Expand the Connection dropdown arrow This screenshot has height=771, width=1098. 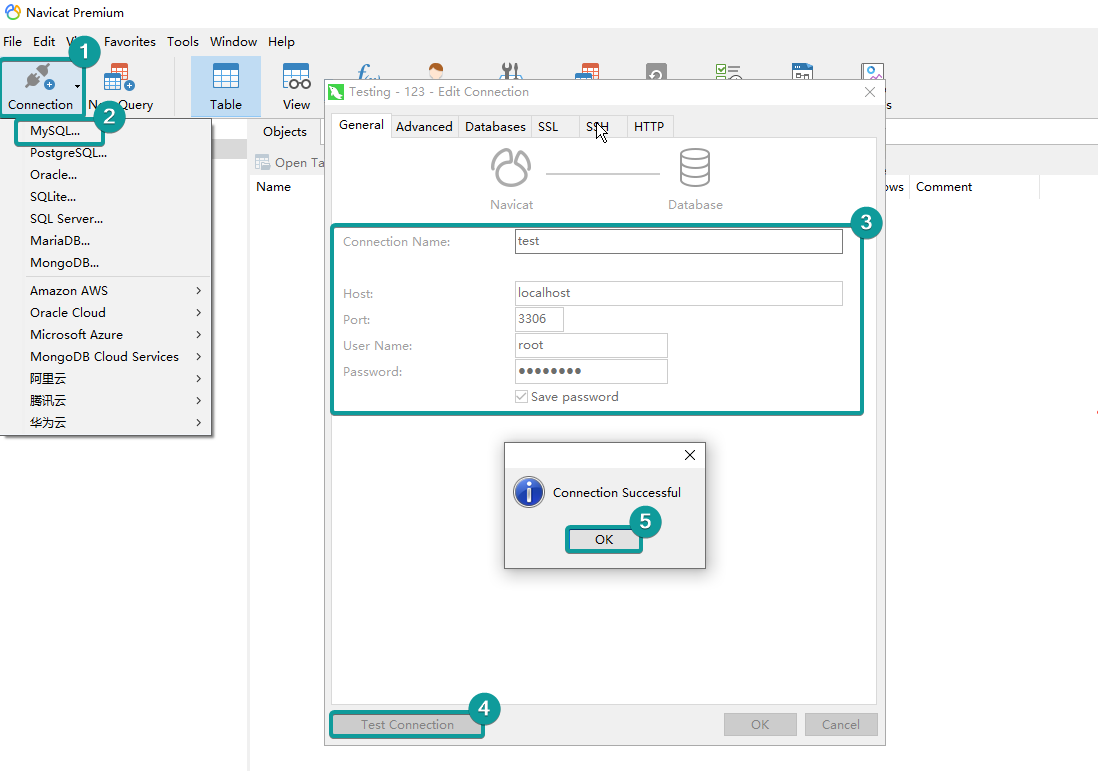pos(77,87)
